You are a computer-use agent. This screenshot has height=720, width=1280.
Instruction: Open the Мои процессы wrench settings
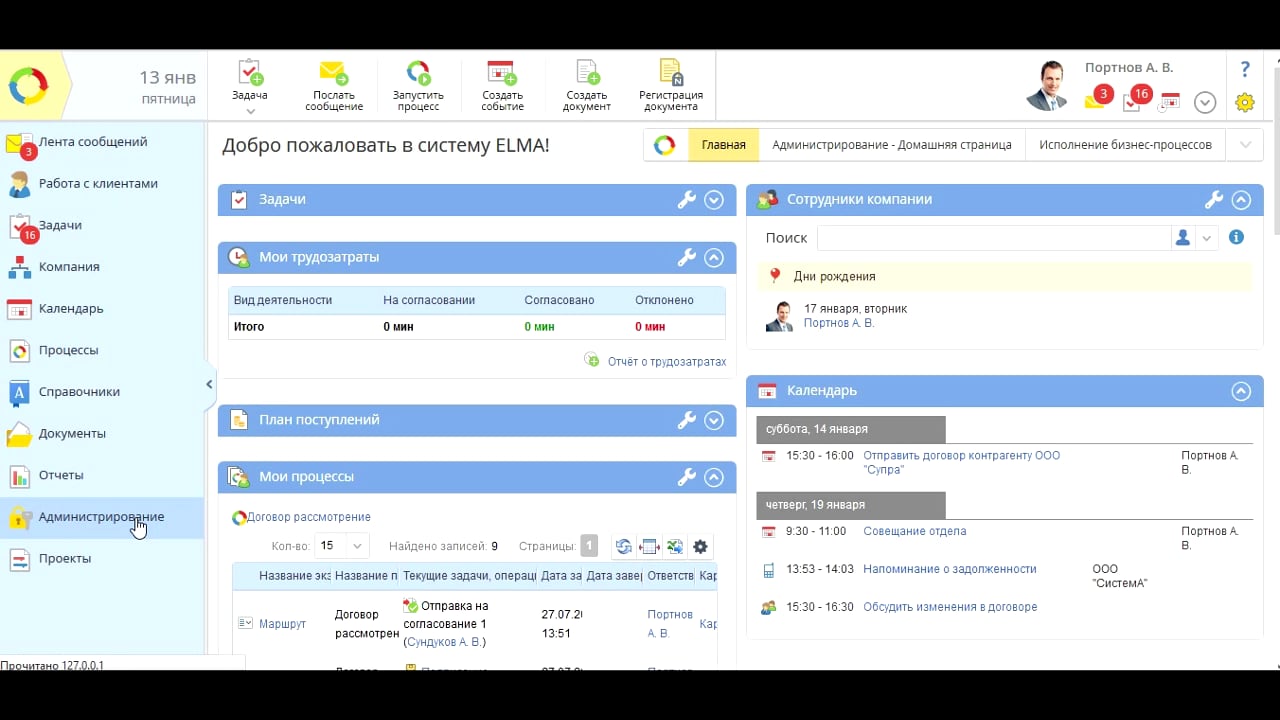click(686, 477)
